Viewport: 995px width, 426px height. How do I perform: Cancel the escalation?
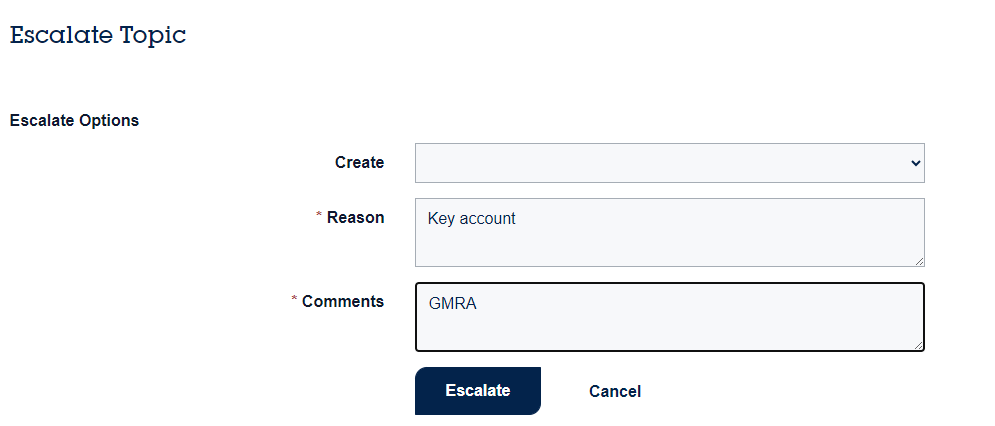(614, 391)
